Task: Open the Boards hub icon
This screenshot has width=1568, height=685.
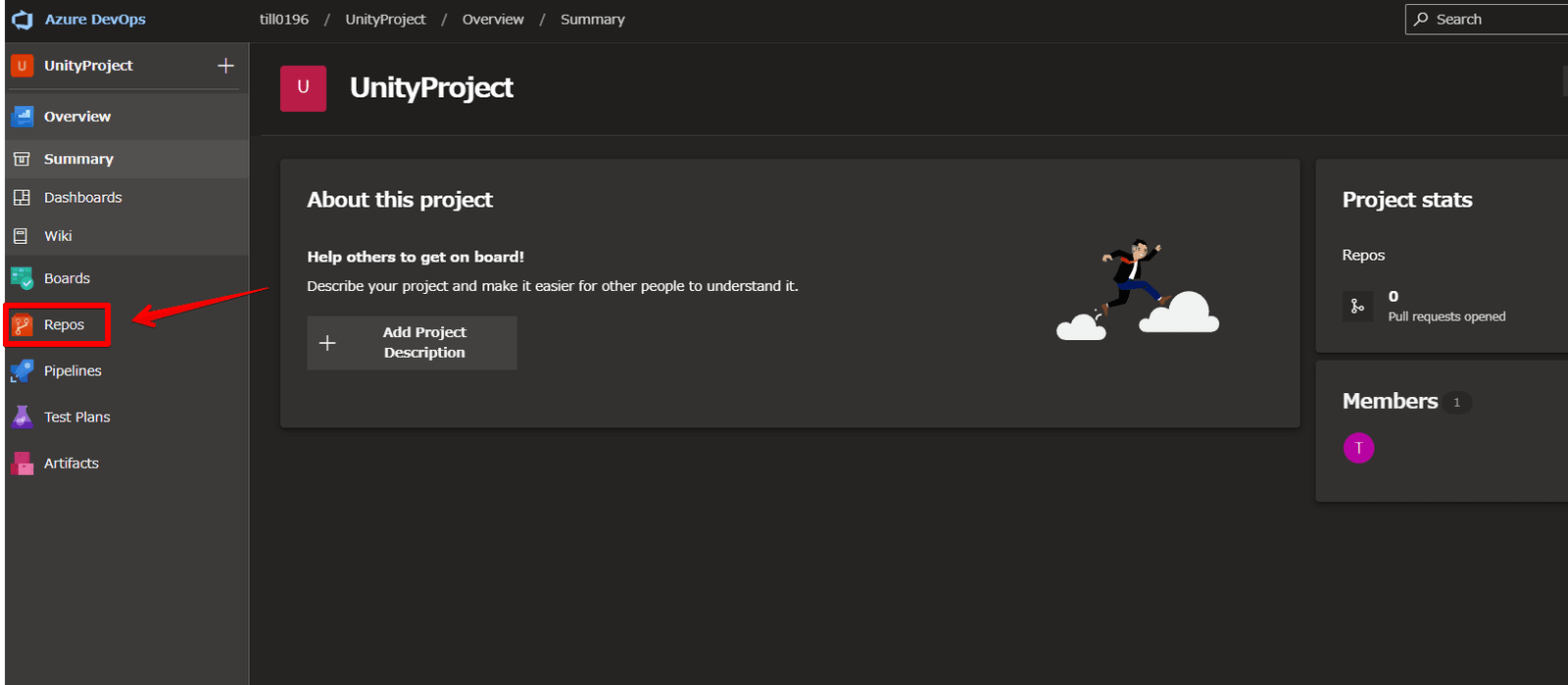Action: pyautogui.click(x=23, y=278)
